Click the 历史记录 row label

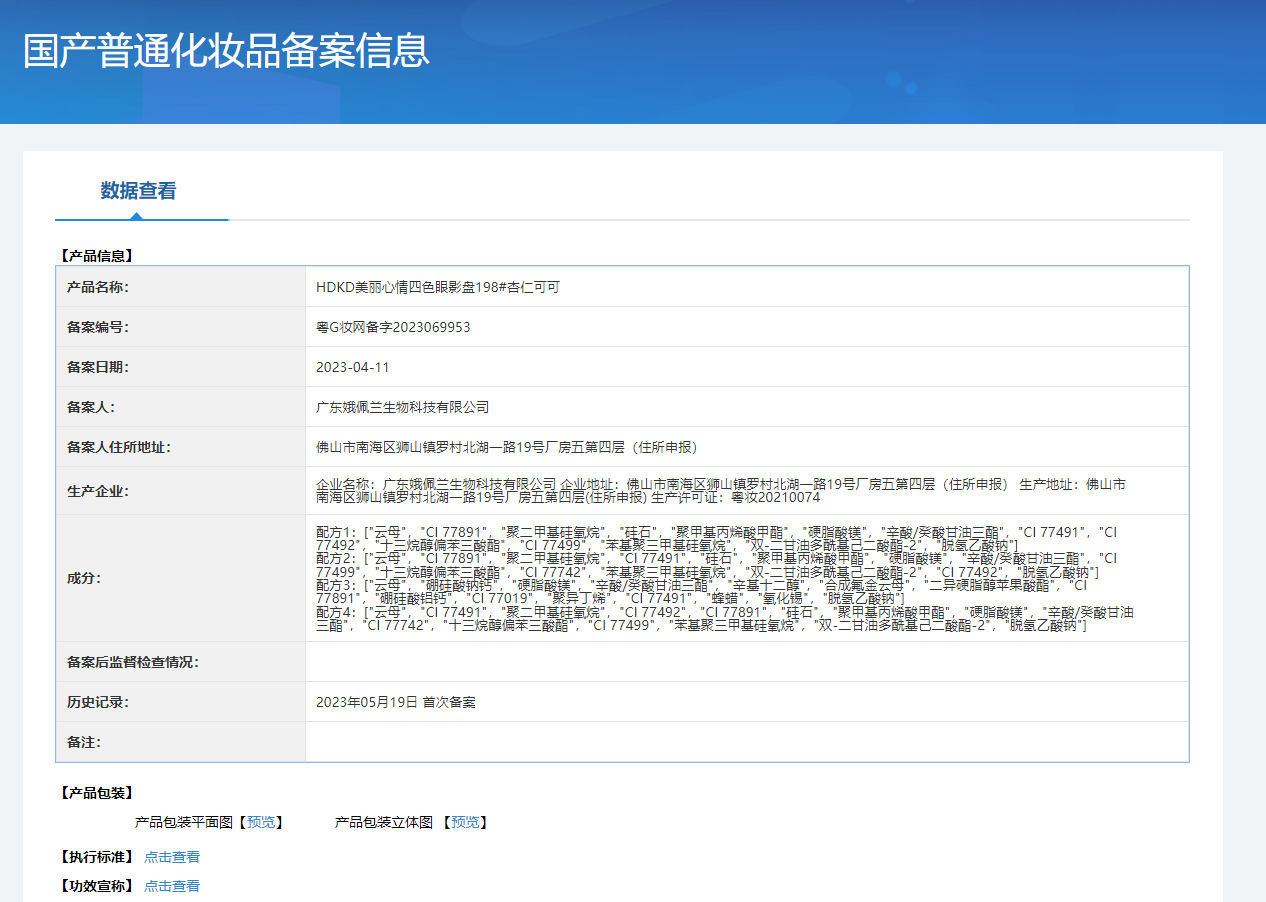[98, 702]
